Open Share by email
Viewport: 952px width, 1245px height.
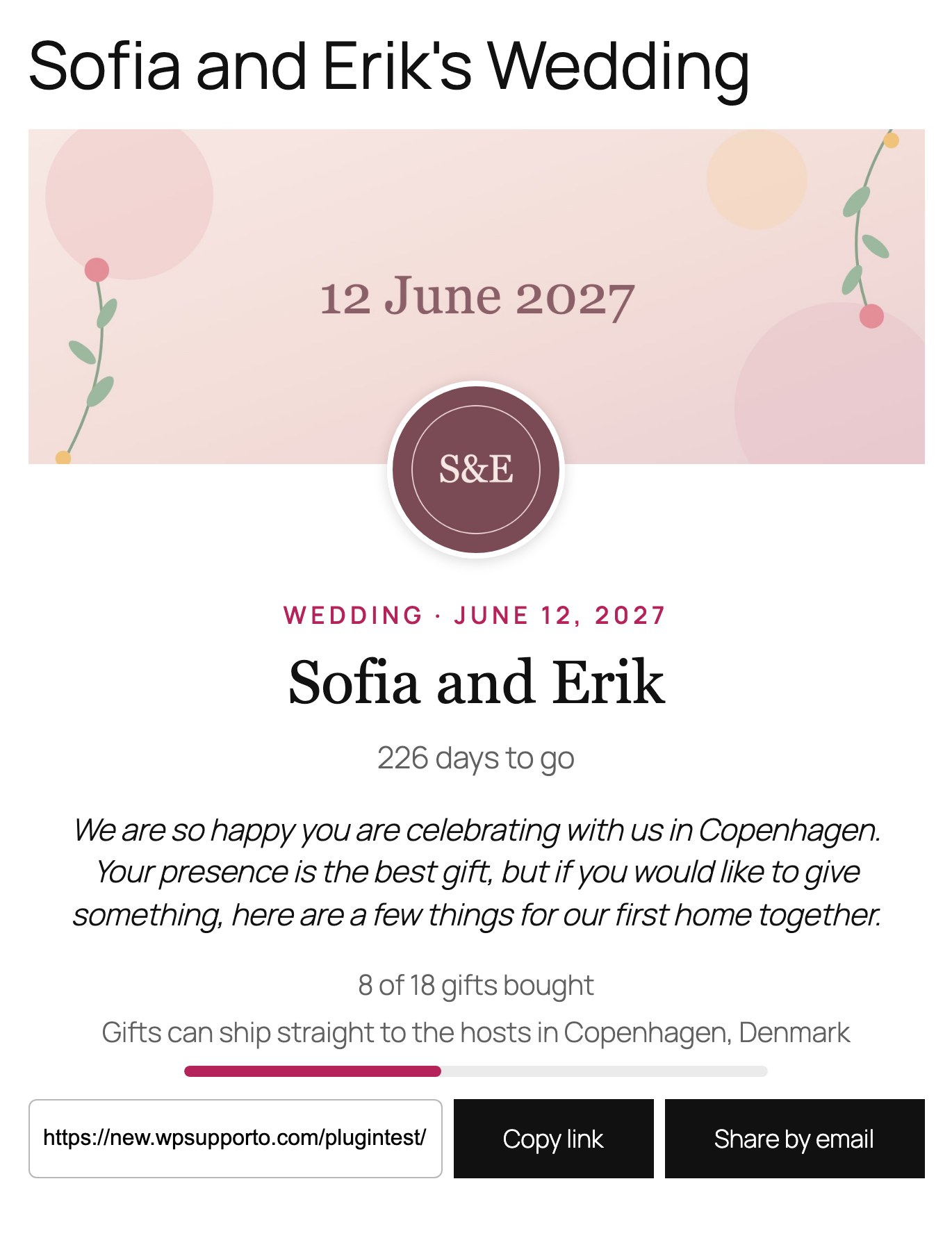795,1139
